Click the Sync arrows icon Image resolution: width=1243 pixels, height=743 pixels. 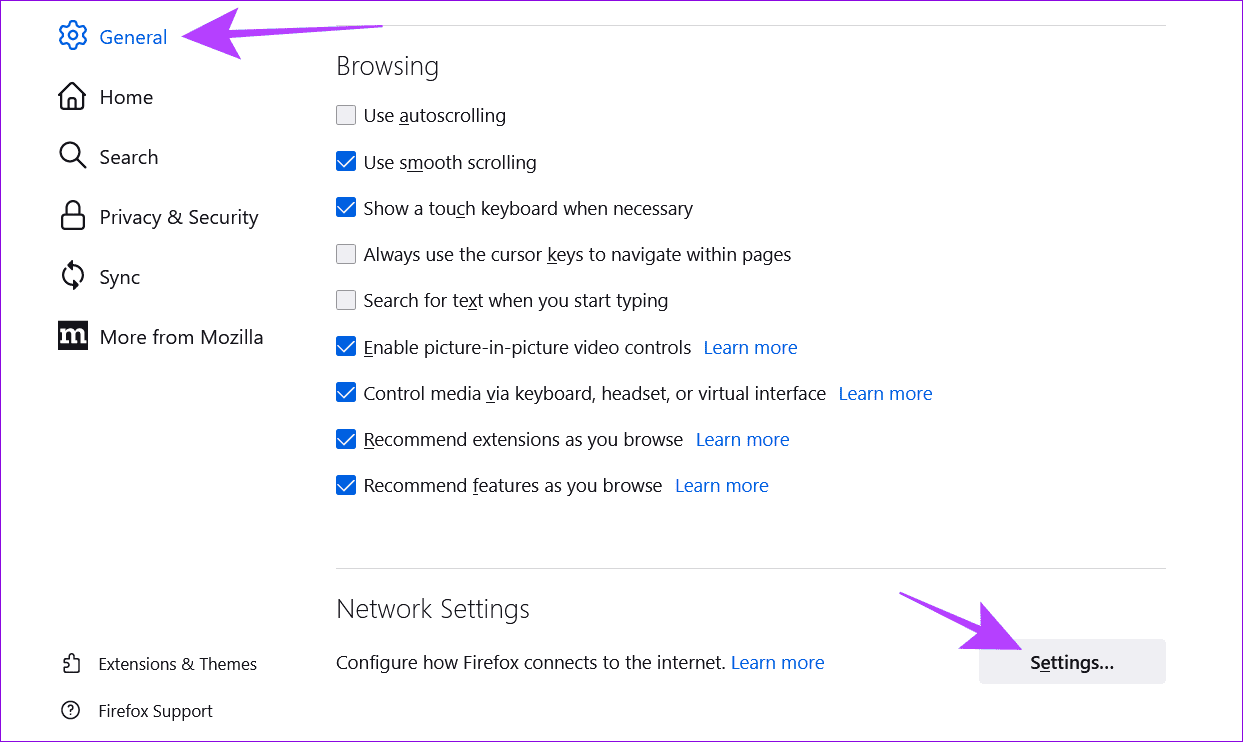(72, 277)
